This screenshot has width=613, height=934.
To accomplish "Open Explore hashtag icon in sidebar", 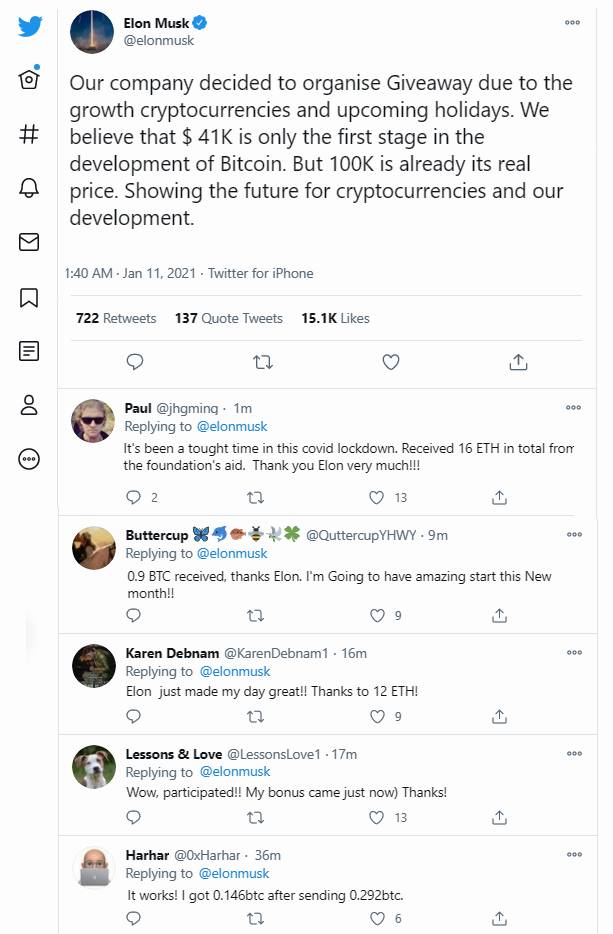I will point(29,134).
